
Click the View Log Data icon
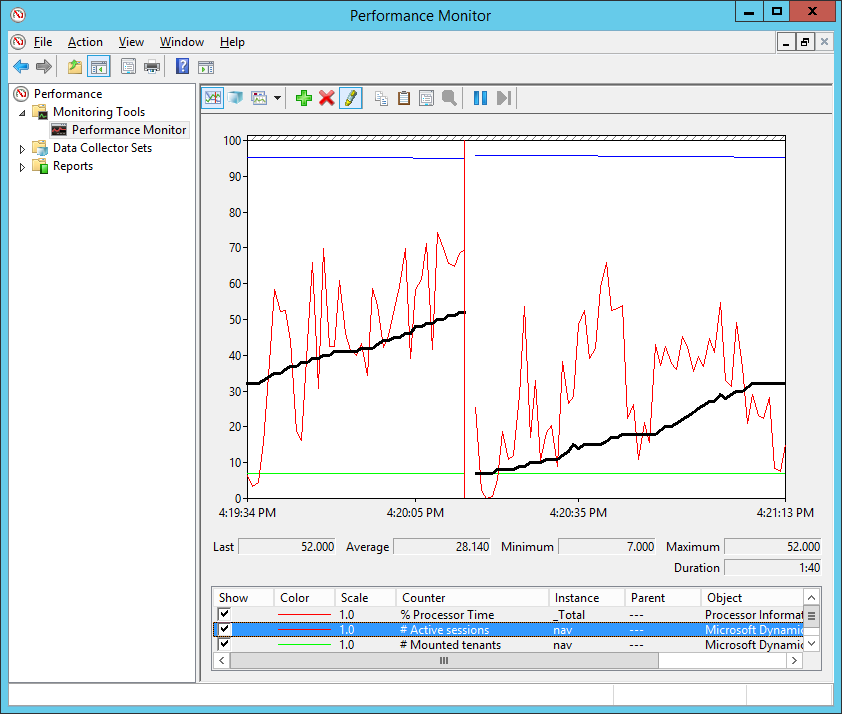235,98
